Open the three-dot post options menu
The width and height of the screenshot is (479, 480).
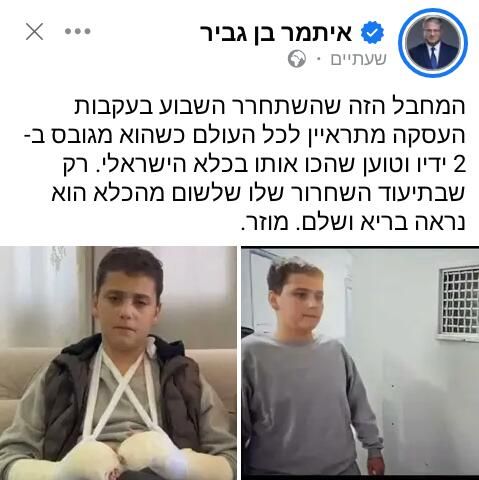(78, 32)
